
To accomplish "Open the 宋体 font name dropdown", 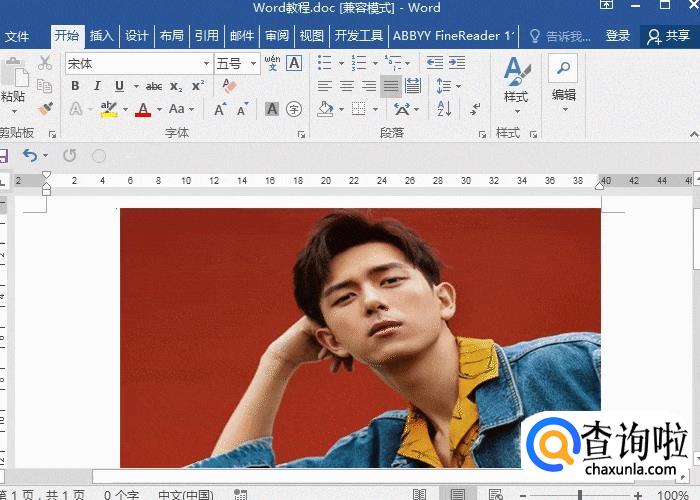I will [206, 64].
